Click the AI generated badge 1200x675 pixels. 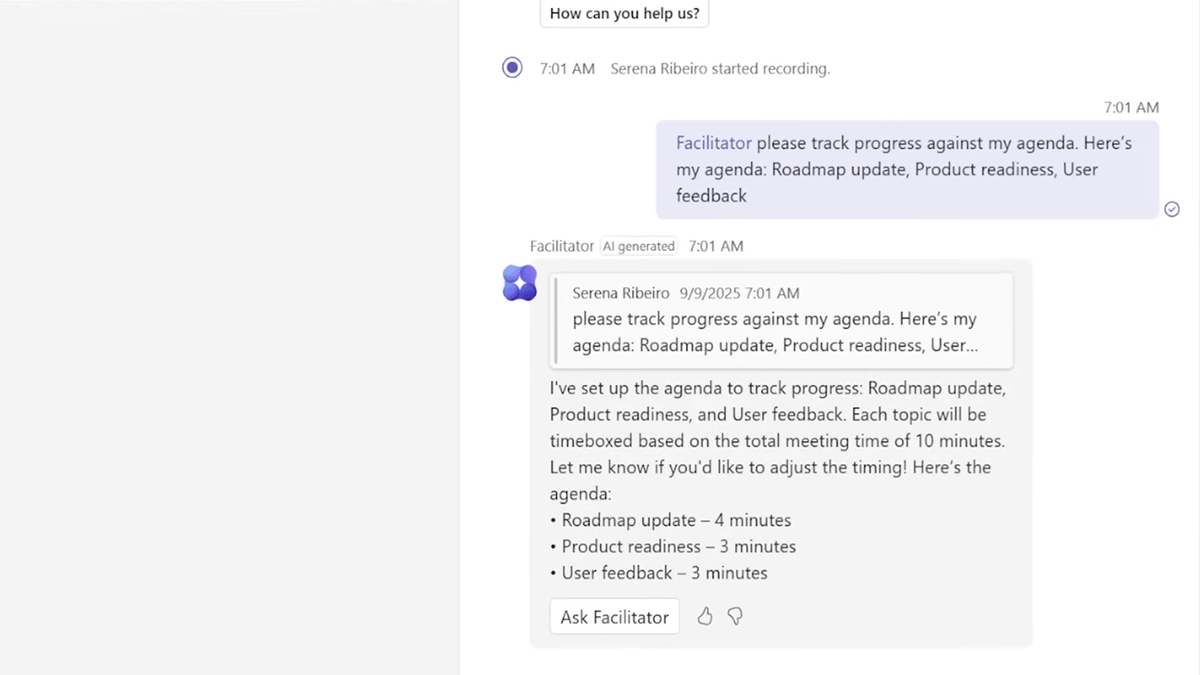pos(639,246)
